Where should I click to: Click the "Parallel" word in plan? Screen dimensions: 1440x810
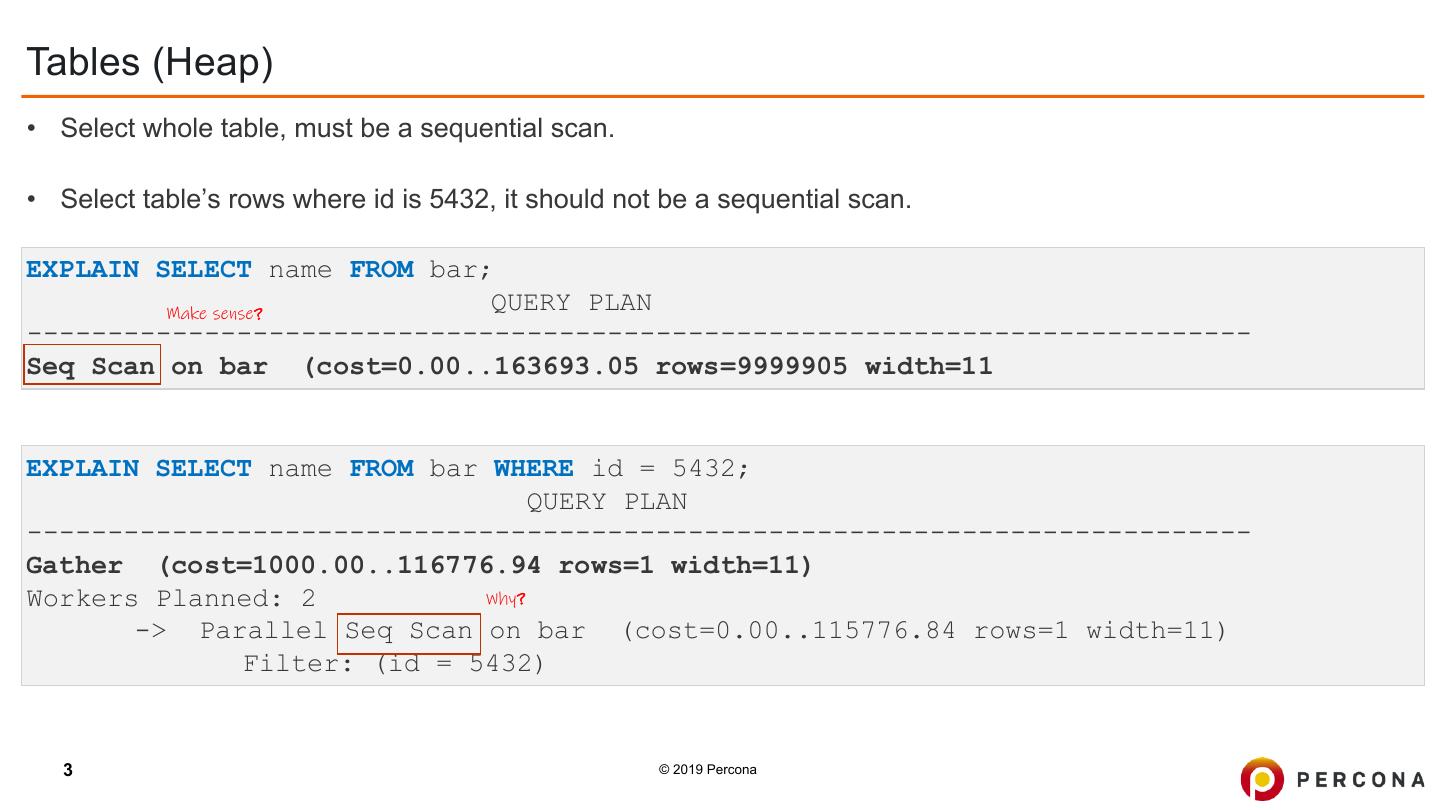263,631
